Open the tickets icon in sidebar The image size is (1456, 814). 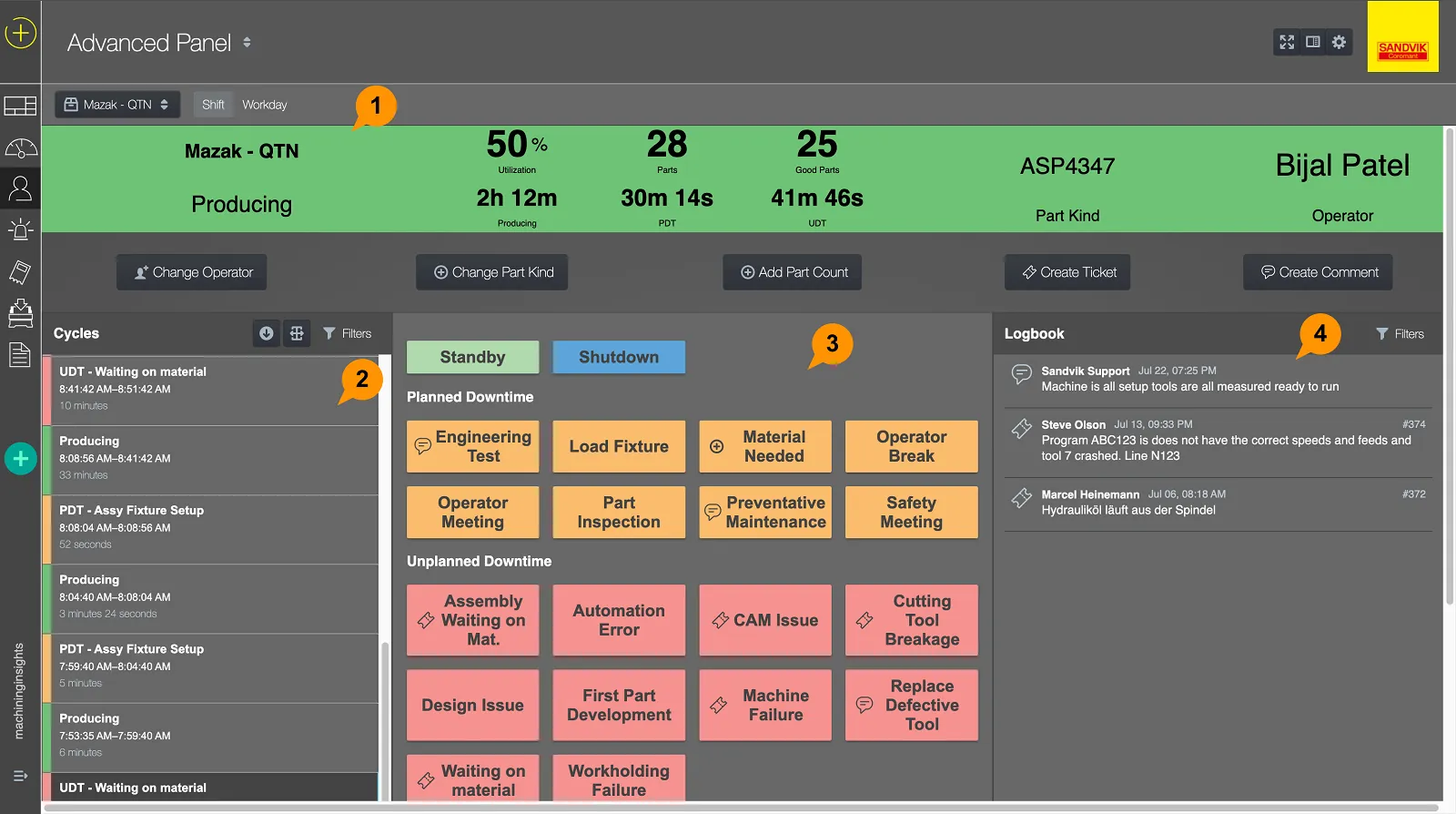[x=20, y=271]
